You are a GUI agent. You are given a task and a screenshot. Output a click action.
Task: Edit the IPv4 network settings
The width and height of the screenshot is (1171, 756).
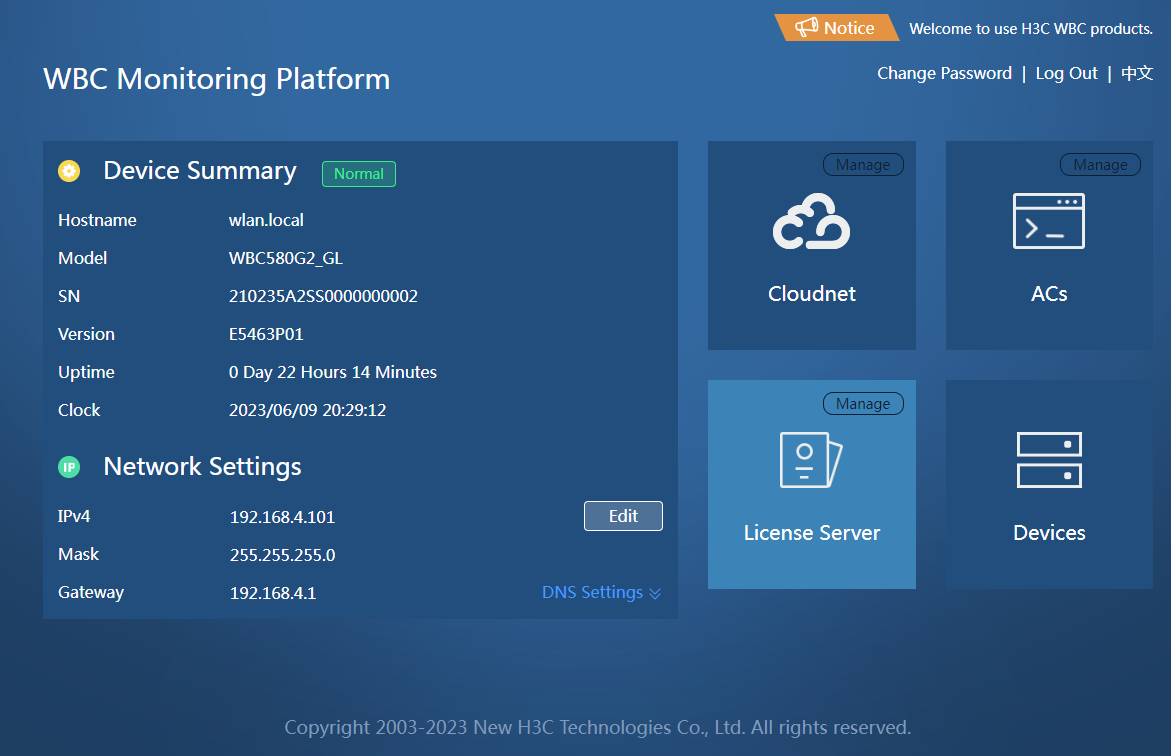(x=623, y=516)
